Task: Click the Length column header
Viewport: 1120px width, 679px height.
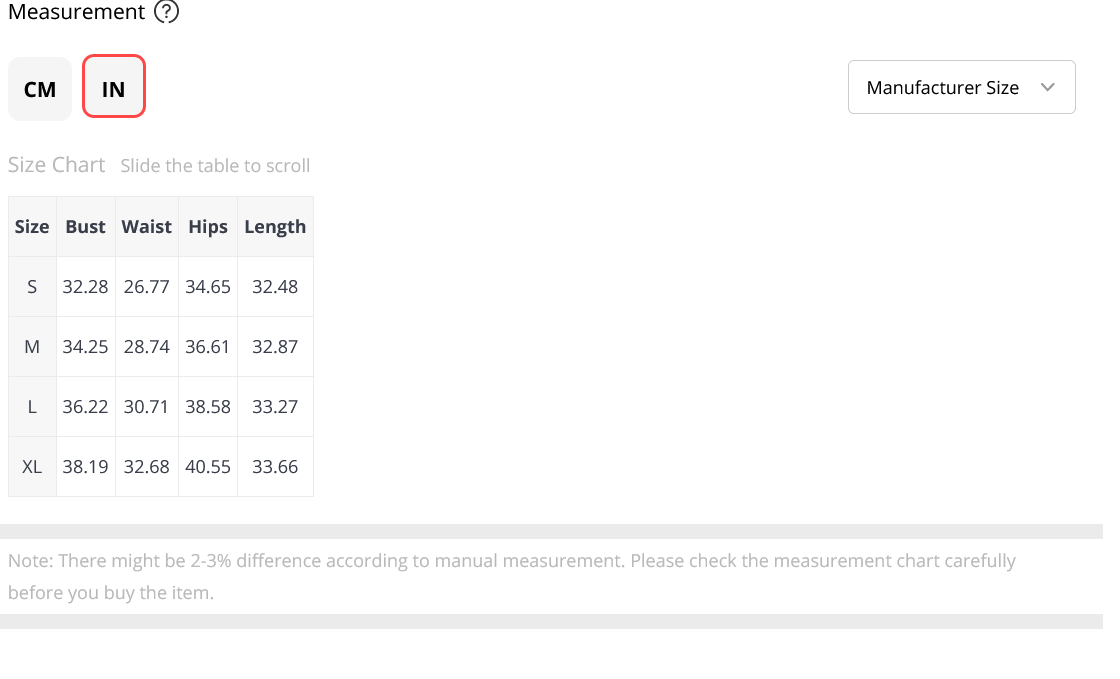Action: click(275, 226)
